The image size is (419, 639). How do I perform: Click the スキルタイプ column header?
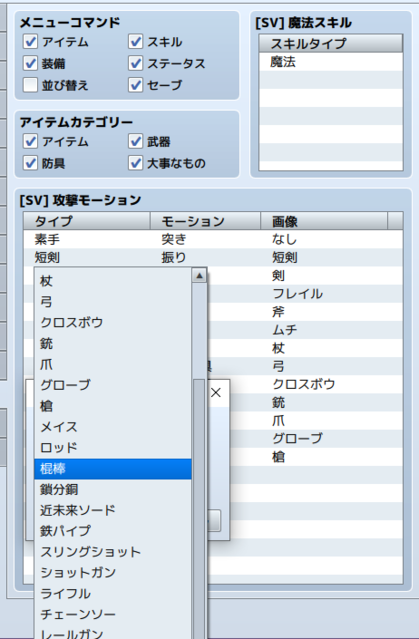331,43
